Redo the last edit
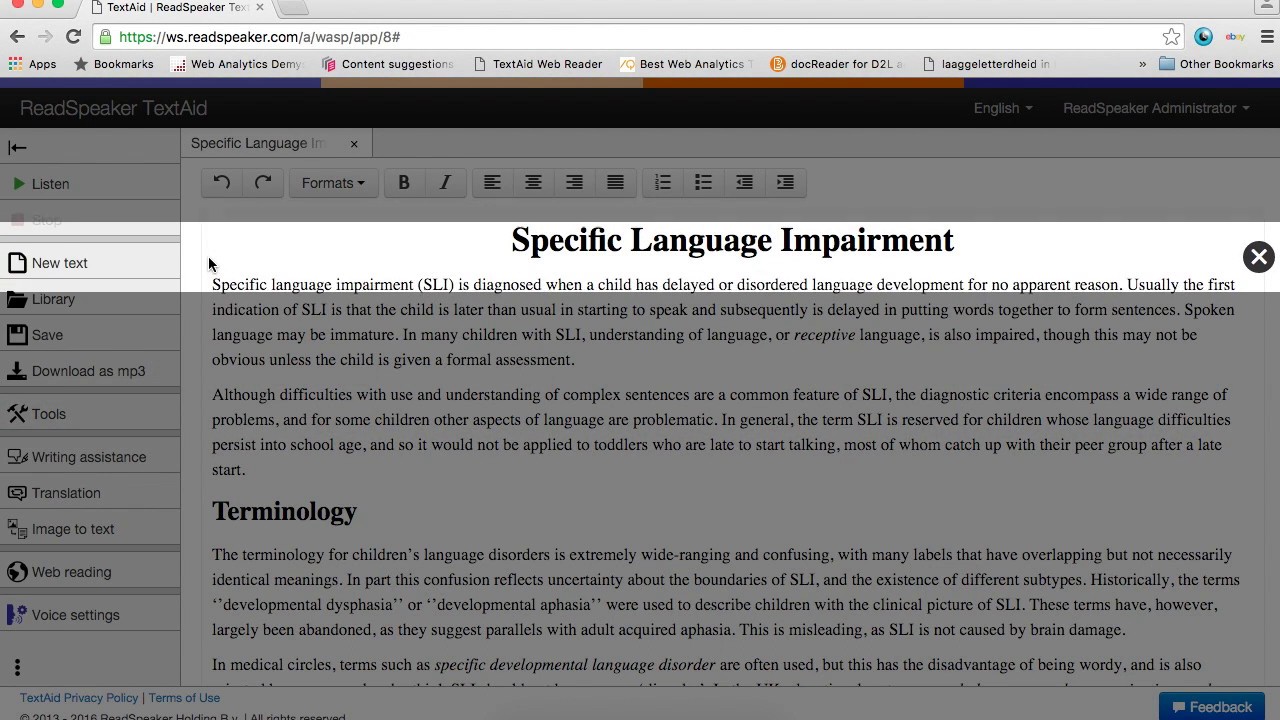Image resolution: width=1280 pixels, height=720 pixels. tap(263, 183)
